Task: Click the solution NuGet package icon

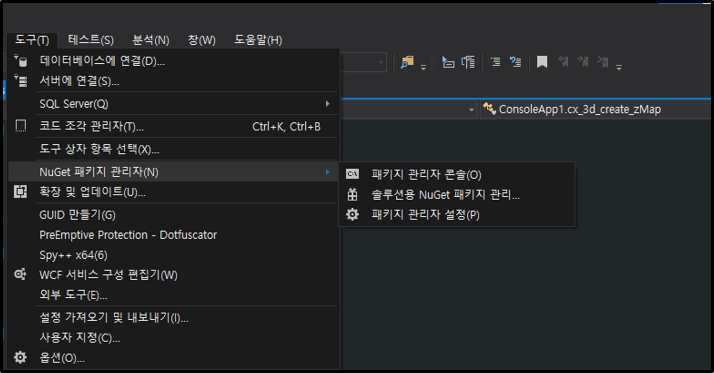Action: [352, 194]
